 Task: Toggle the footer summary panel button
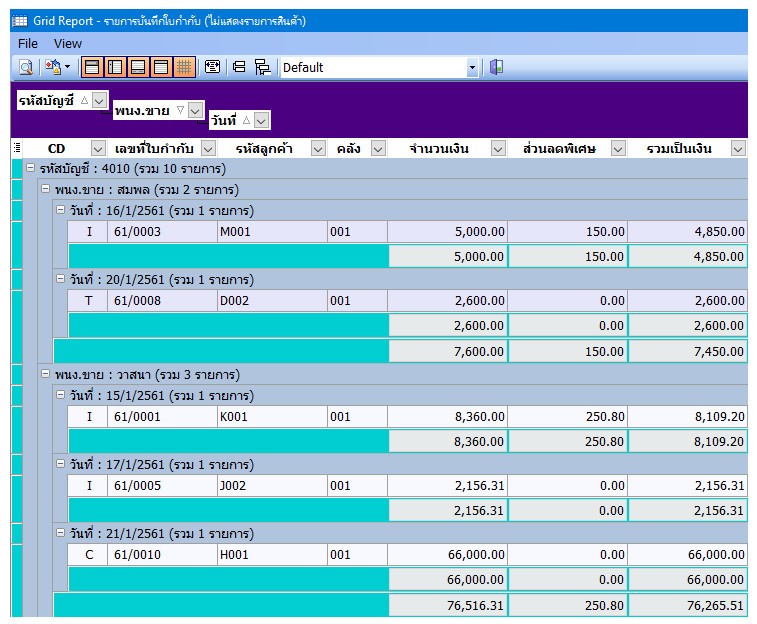click(x=138, y=67)
